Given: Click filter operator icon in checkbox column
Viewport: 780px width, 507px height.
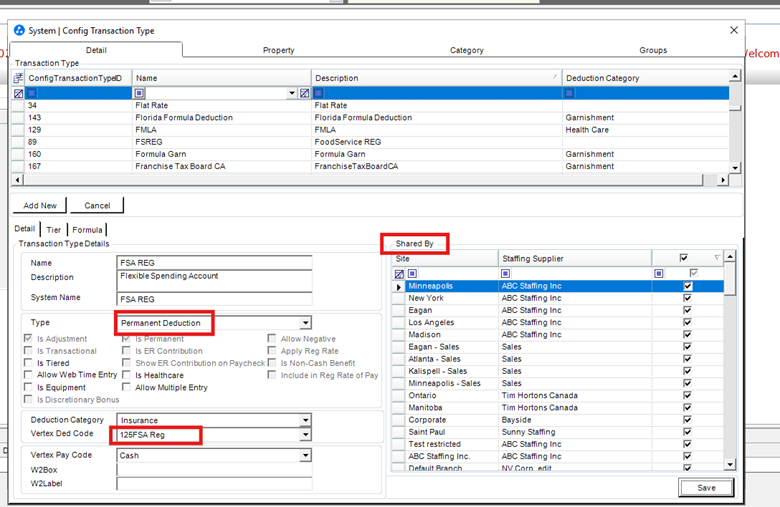Looking at the screenshot, I should [659, 273].
